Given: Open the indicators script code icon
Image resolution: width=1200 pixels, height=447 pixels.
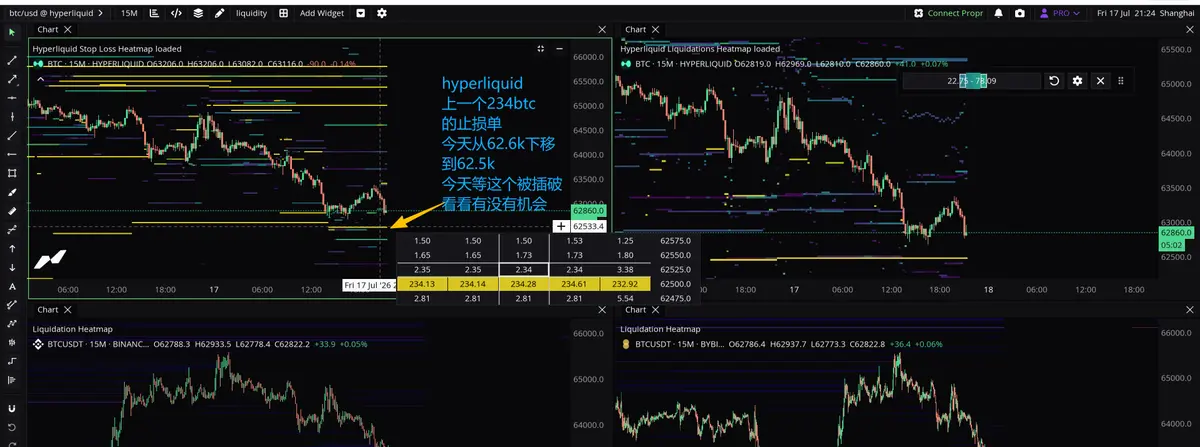Looking at the screenshot, I should tap(176, 14).
